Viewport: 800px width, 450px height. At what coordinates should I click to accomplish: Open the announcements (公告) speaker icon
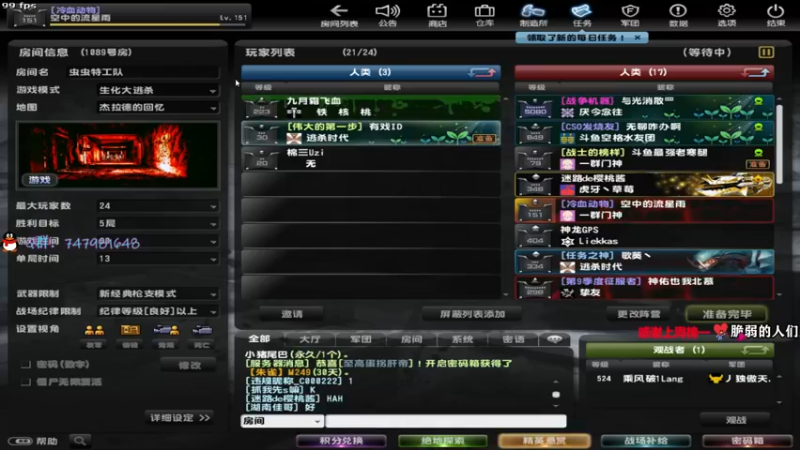tap(388, 15)
